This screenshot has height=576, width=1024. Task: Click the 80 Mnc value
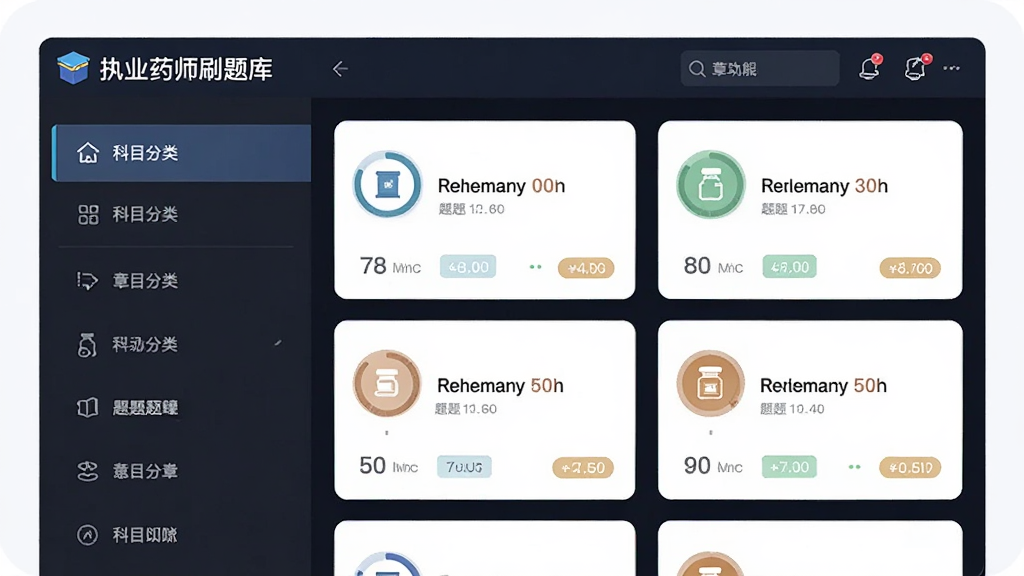tap(713, 266)
